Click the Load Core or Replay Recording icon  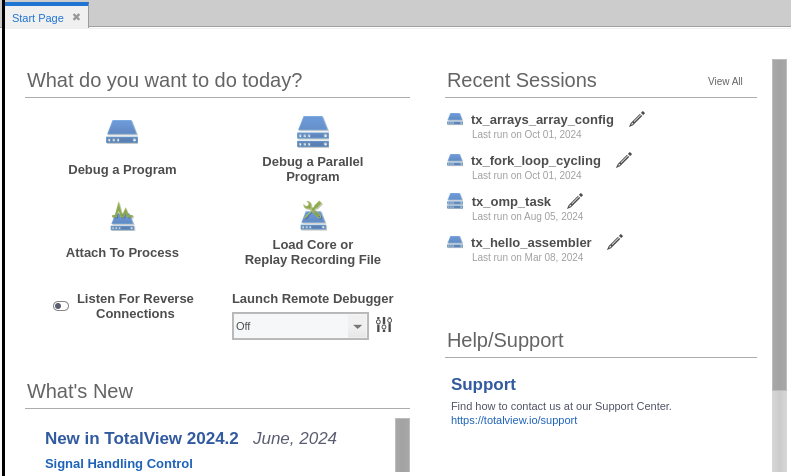click(x=312, y=215)
